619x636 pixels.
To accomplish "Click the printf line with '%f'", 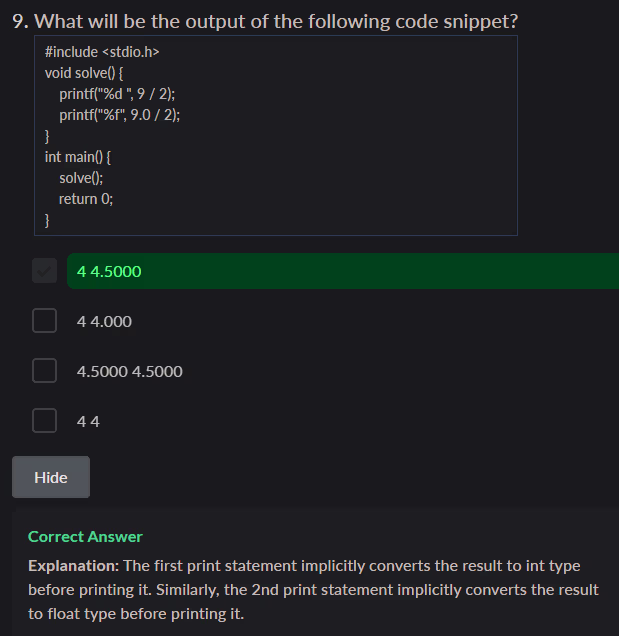I will 119,115.
